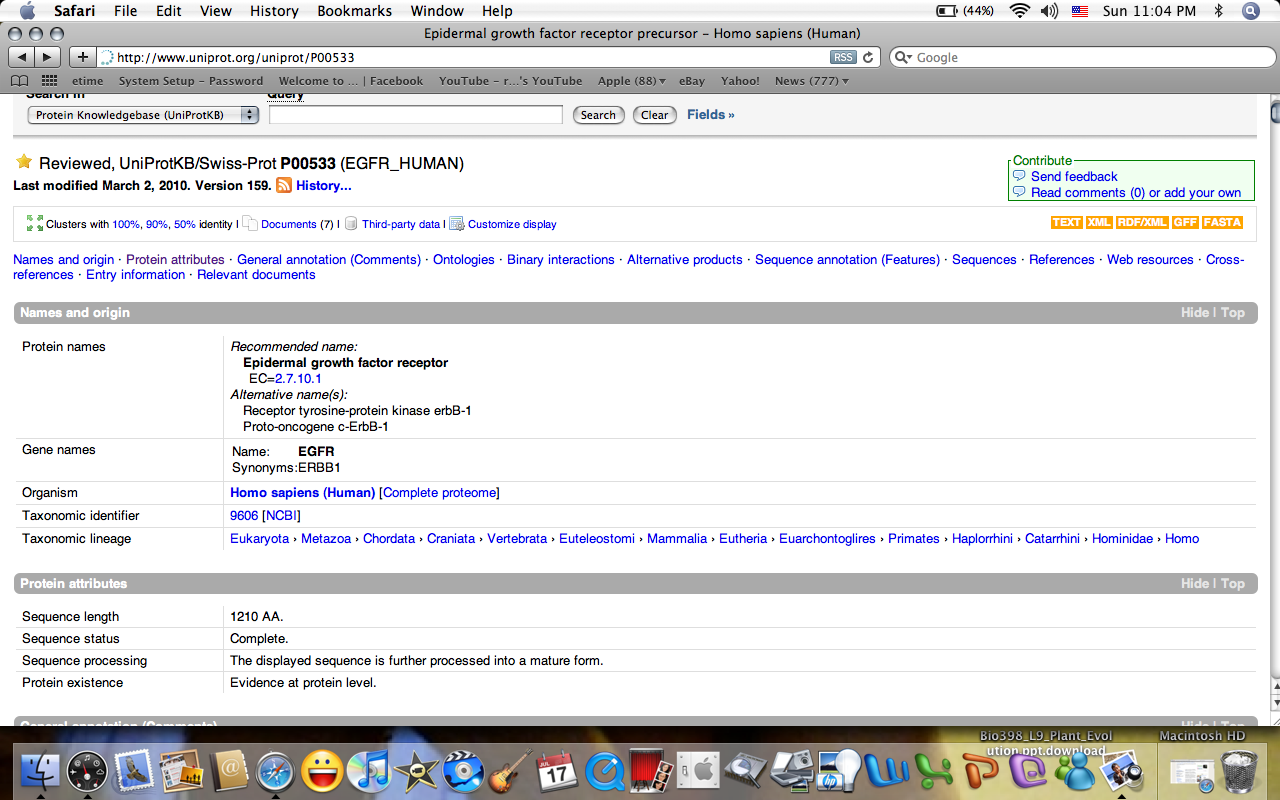Download the entry using the FASTA badge

tap(1222, 222)
